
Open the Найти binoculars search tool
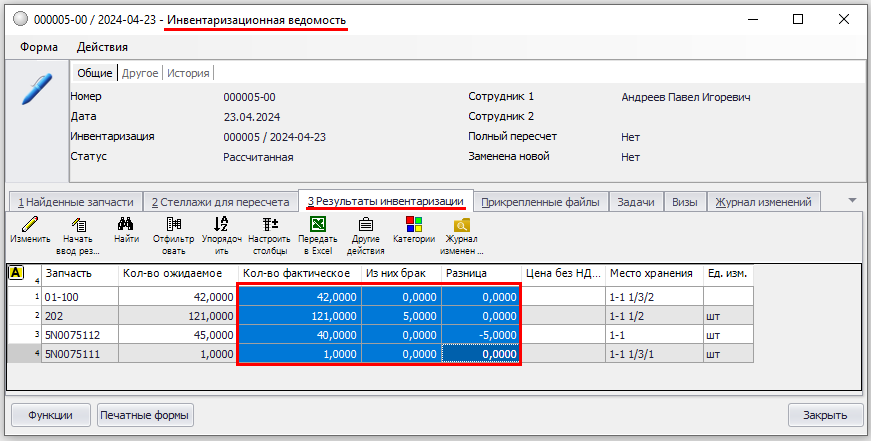click(126, 225)
